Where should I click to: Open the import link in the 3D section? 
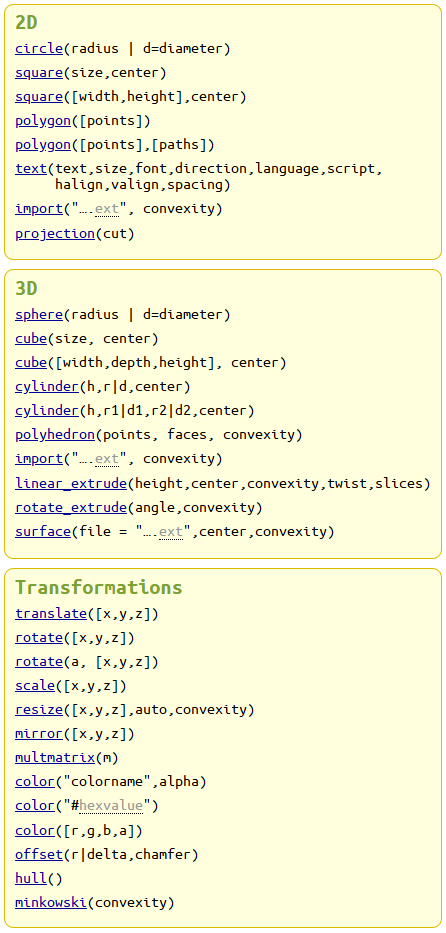[x=39, y=459]
